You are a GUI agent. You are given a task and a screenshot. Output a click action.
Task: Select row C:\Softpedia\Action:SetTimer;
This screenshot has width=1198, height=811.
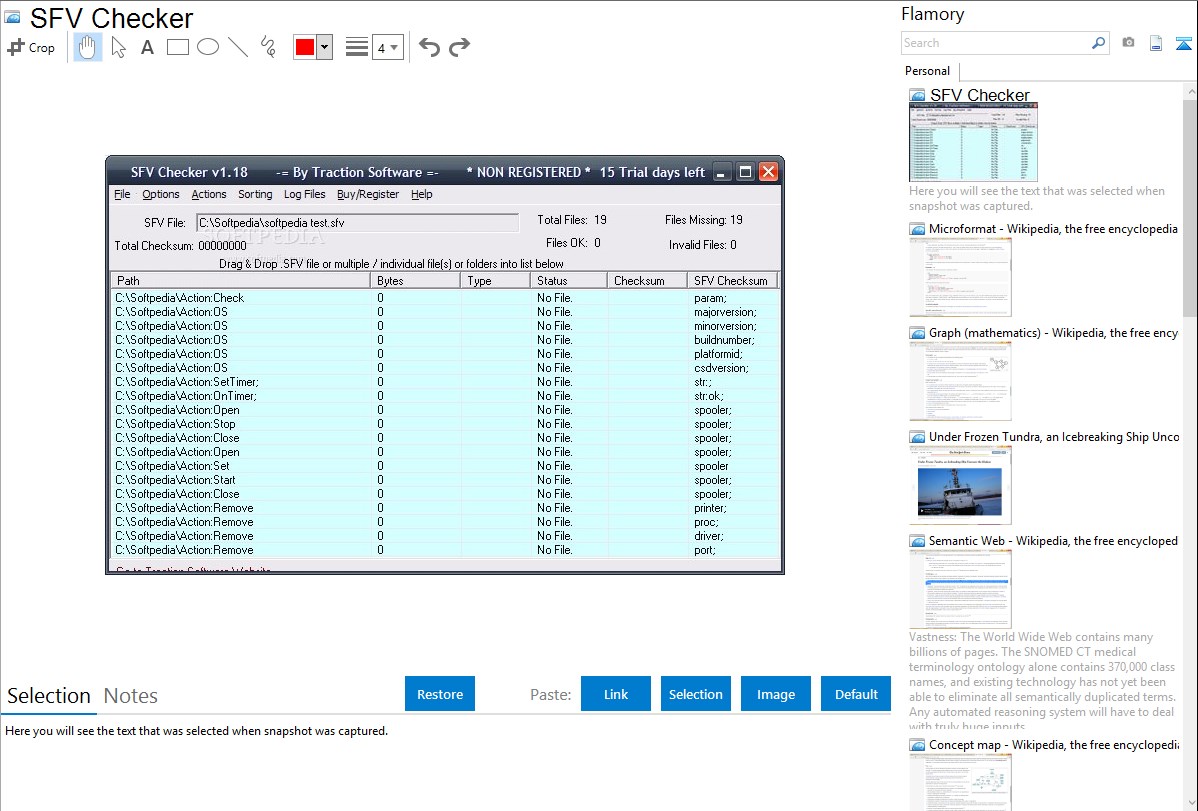[x=445, y=381]
